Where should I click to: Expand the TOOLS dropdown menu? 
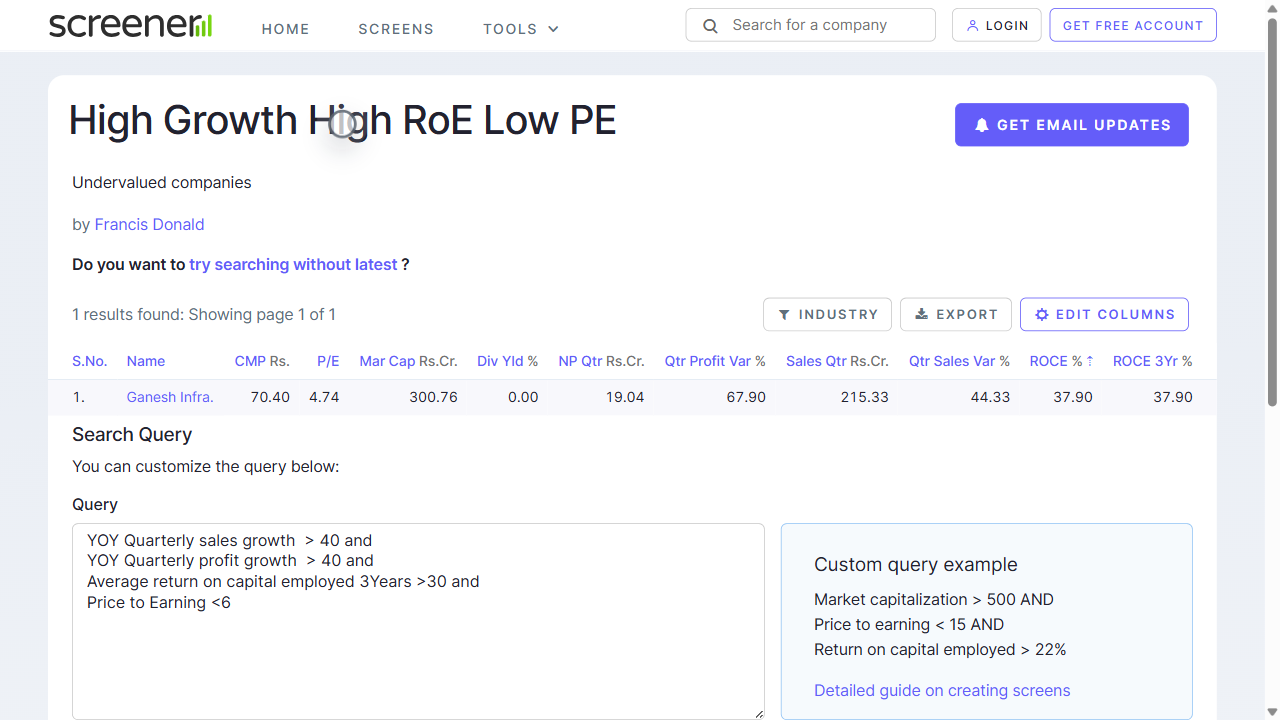pos(520,29)
